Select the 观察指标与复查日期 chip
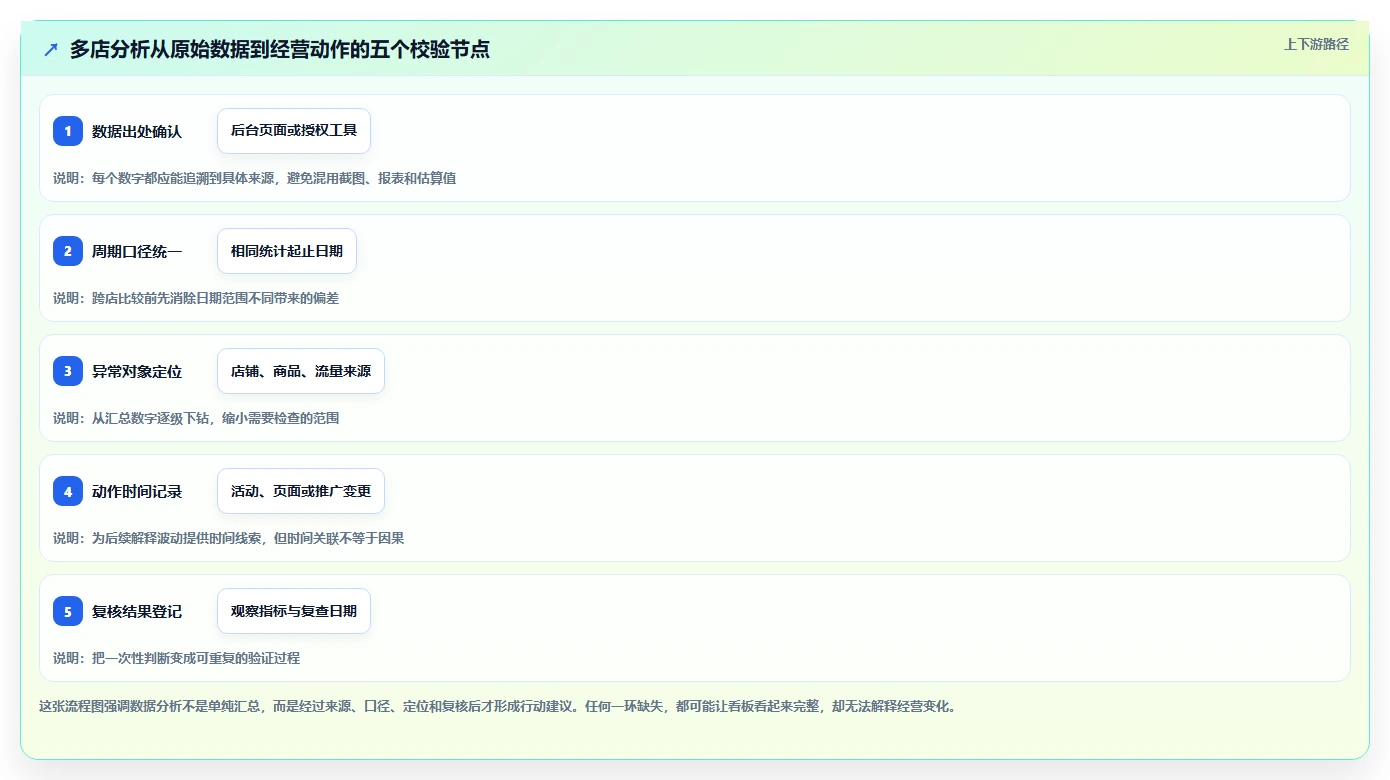This screenshot has width=1390, height=780. coord(294,611)
